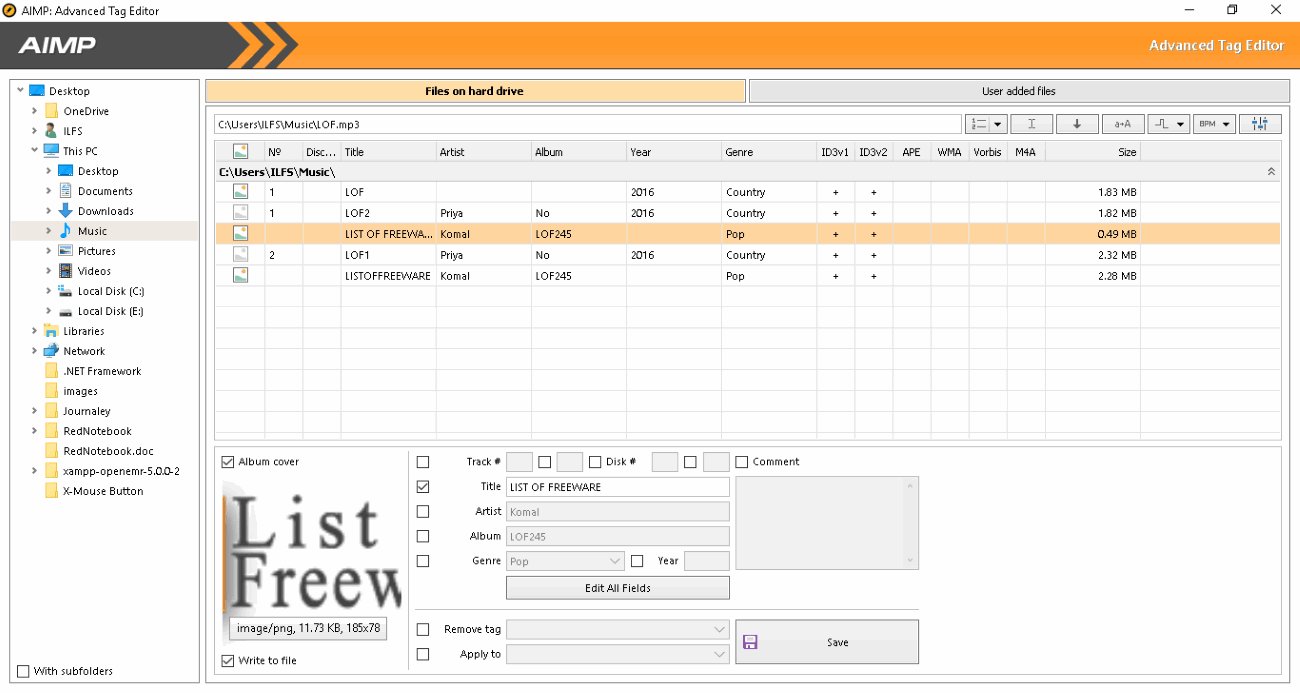The image size is (1300, 693).
Task: Click the purple floppy disk save icon
Action: click(x=750, y=642)
